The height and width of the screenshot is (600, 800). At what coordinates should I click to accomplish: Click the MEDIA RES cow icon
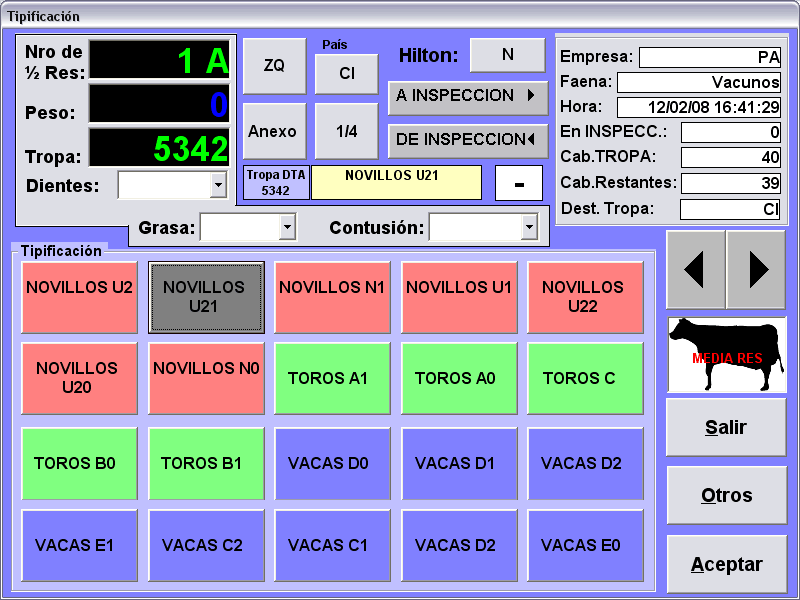click(x=727, y=355)
